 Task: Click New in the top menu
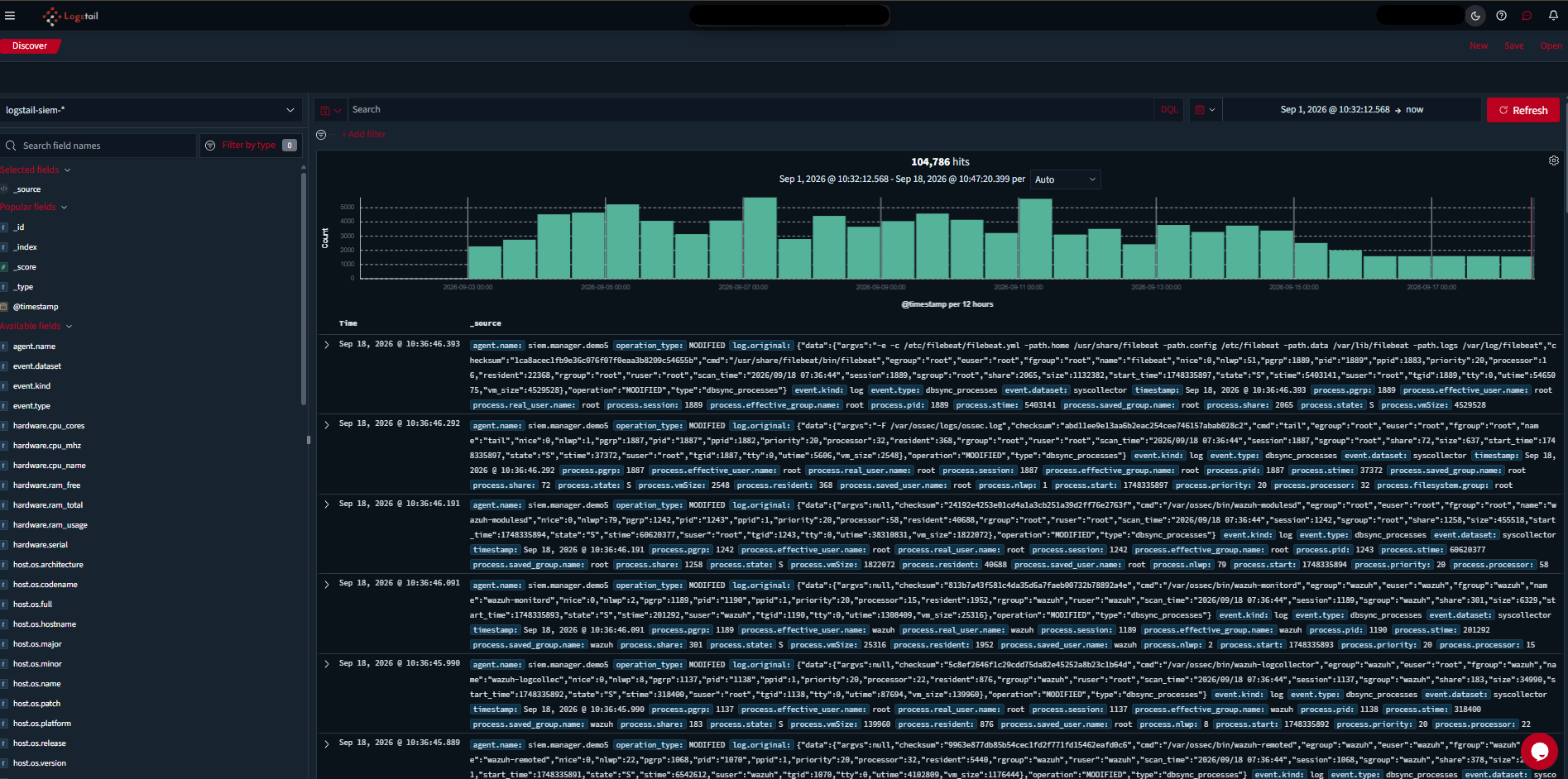coord(1479,46)
